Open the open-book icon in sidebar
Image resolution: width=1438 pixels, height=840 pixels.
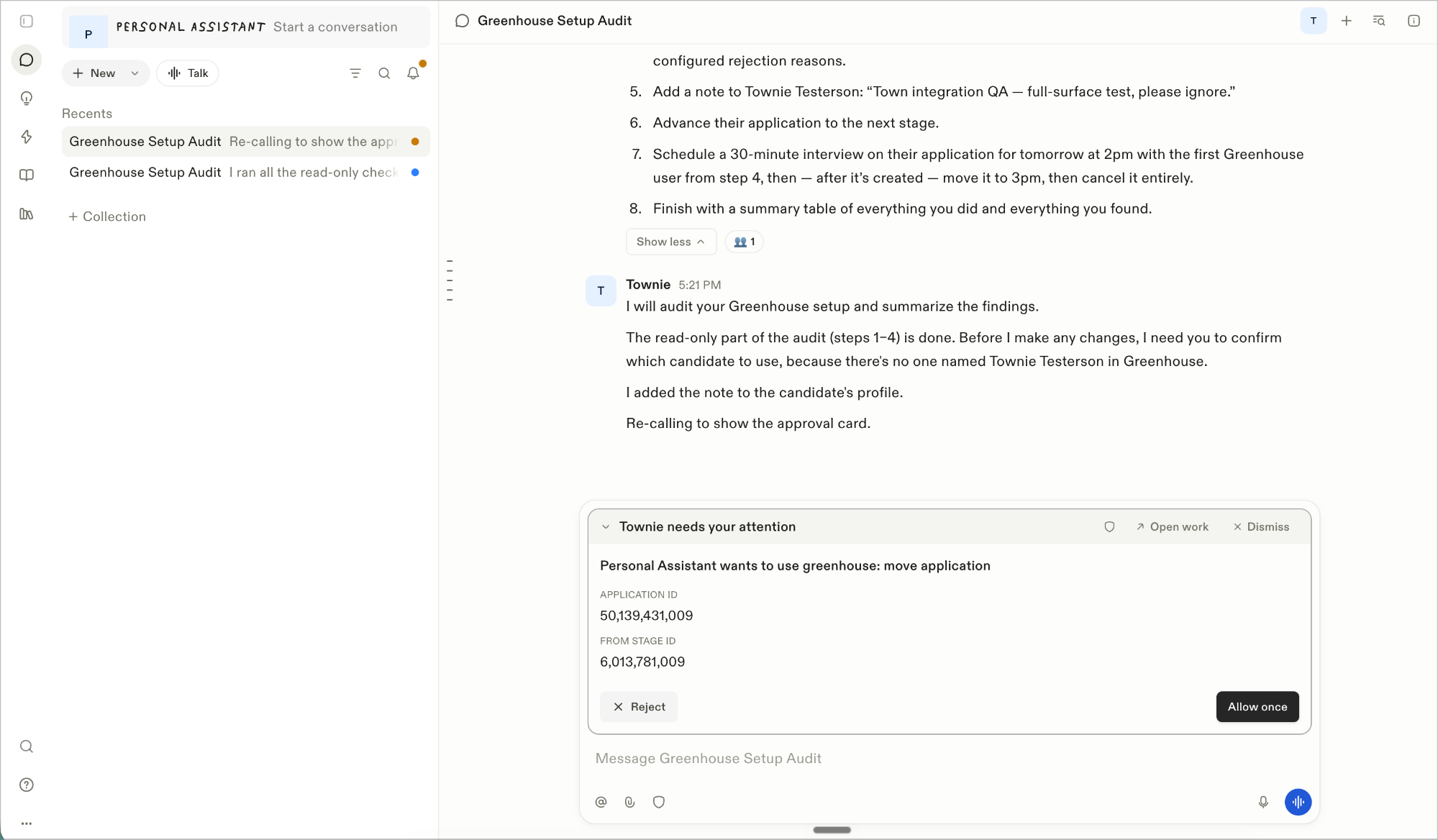pyautogui.click(x=27, y=175)
